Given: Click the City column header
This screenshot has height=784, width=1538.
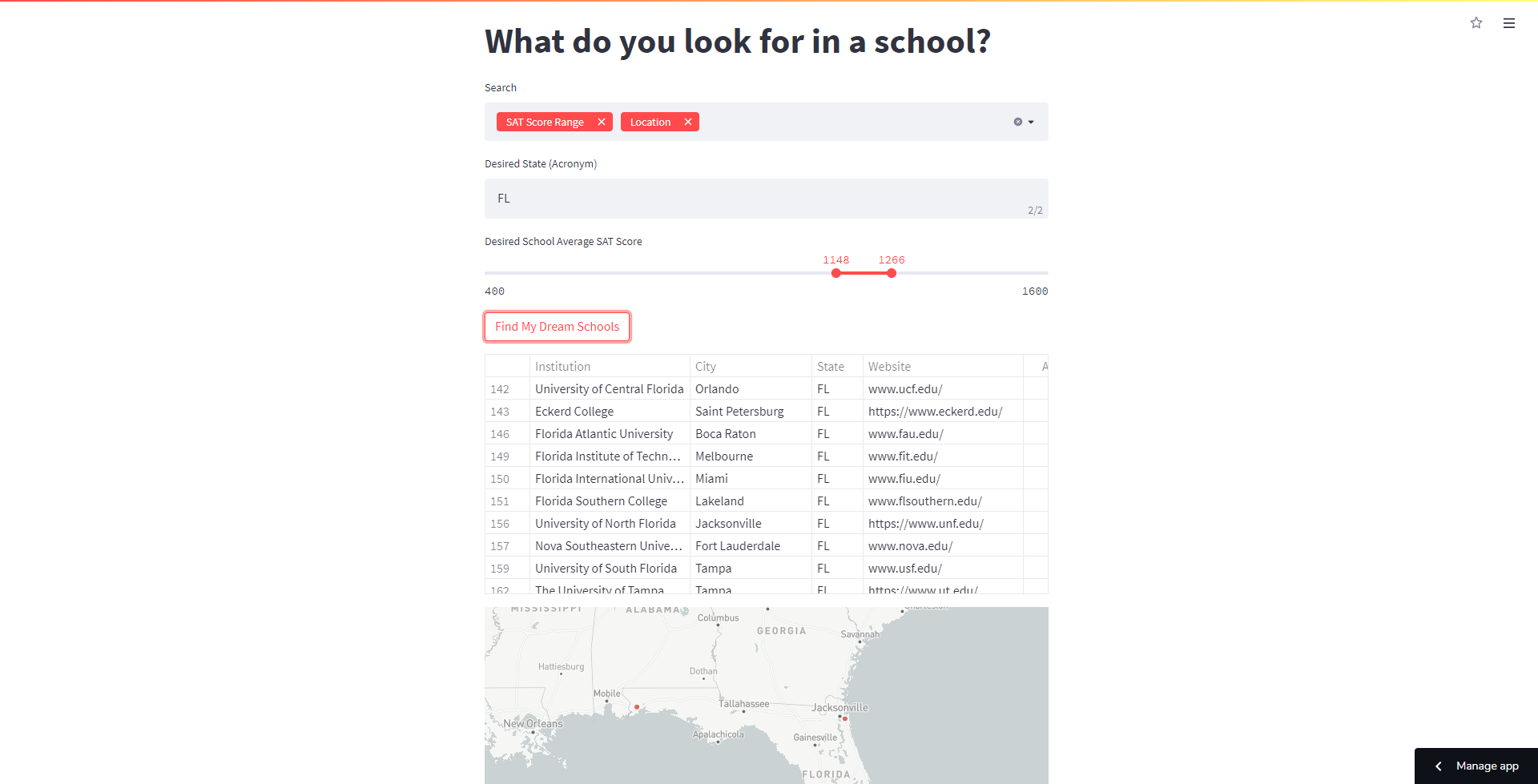Looking at the screenshot, I should (751, 366).
